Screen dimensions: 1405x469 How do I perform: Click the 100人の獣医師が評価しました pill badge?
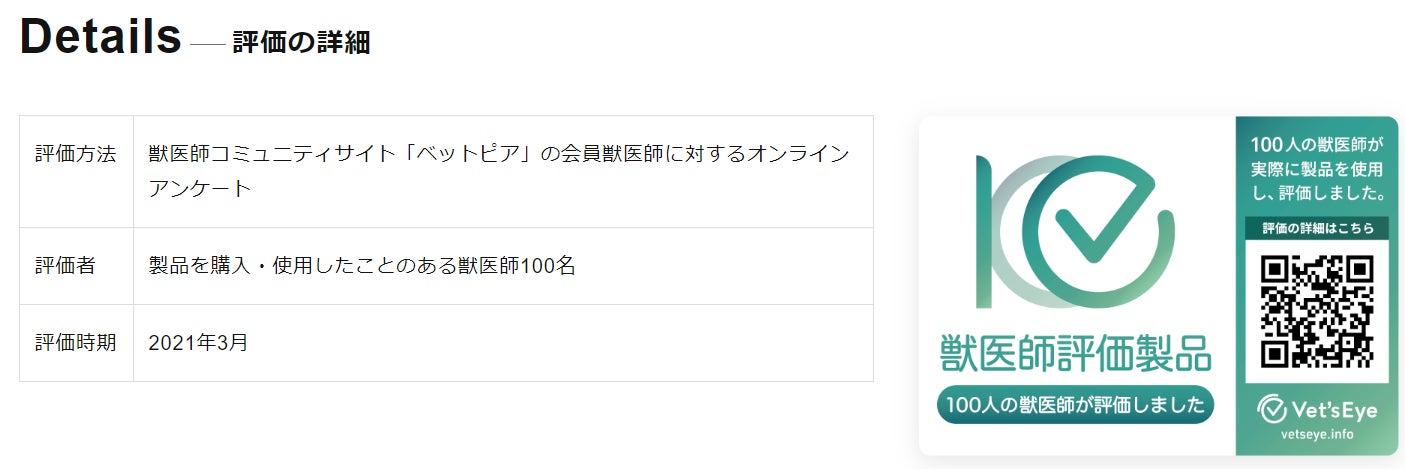pos(1075,405)
